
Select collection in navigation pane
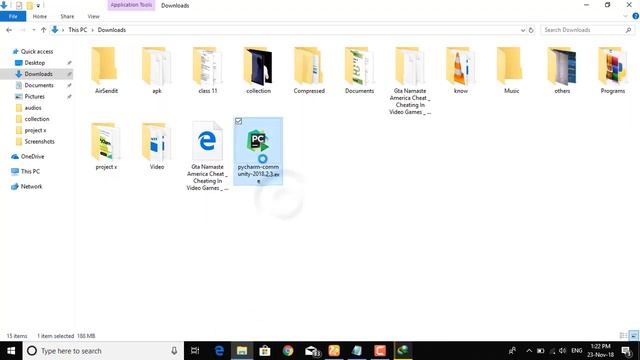(37, 119)
